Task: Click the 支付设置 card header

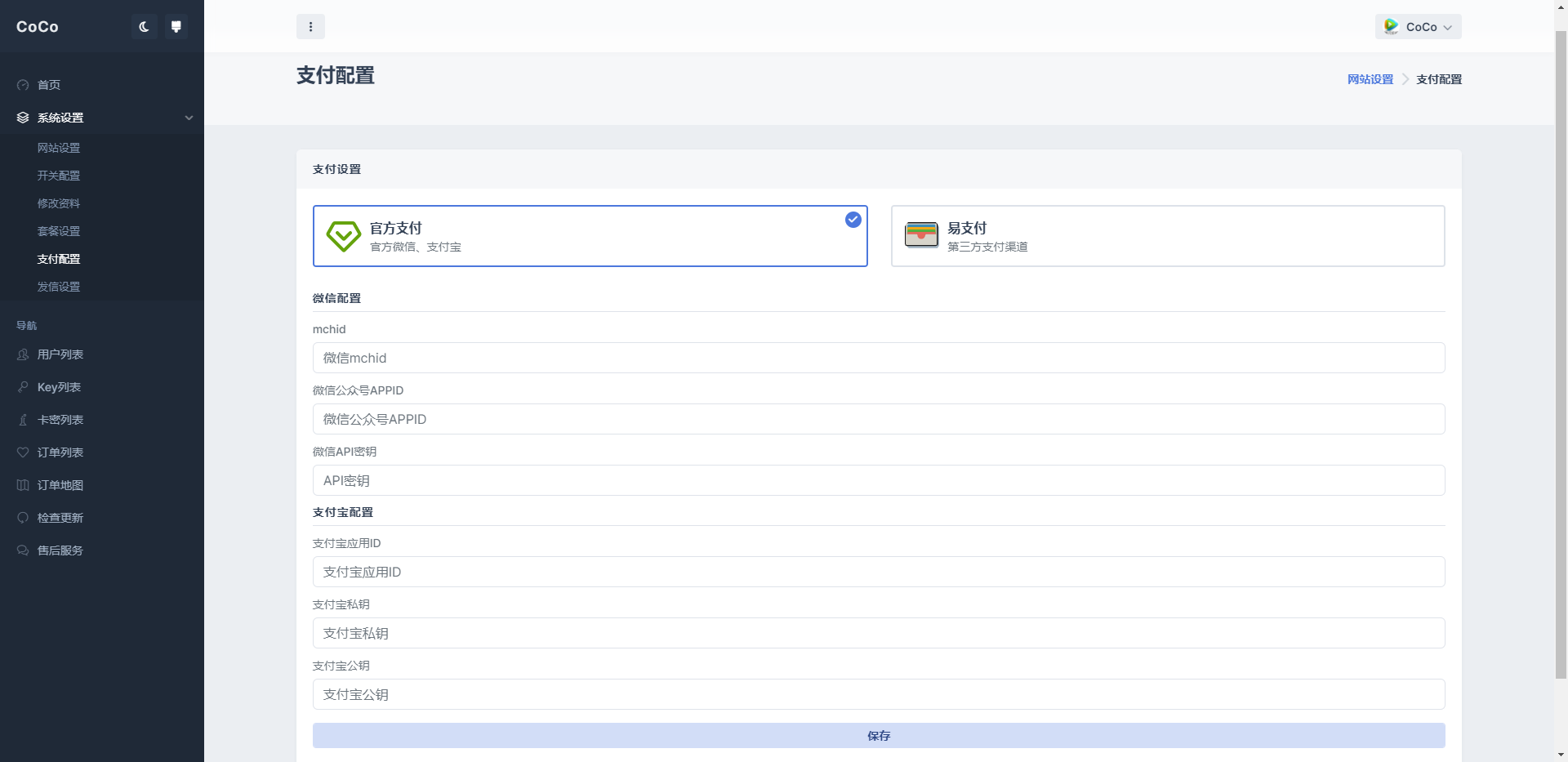Action: (879, 169)
